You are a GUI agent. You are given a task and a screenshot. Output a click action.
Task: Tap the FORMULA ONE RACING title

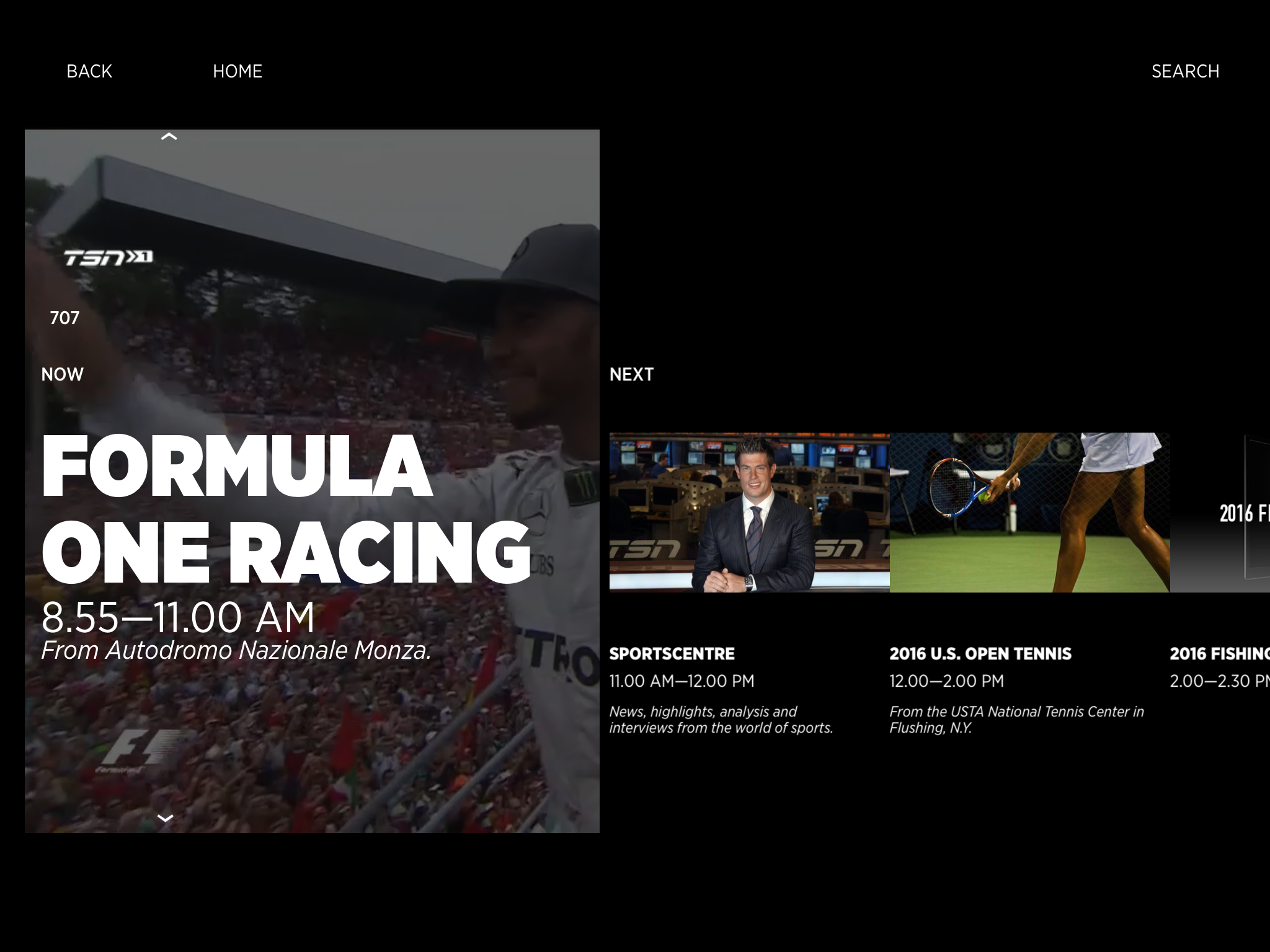tap(285, 508)
